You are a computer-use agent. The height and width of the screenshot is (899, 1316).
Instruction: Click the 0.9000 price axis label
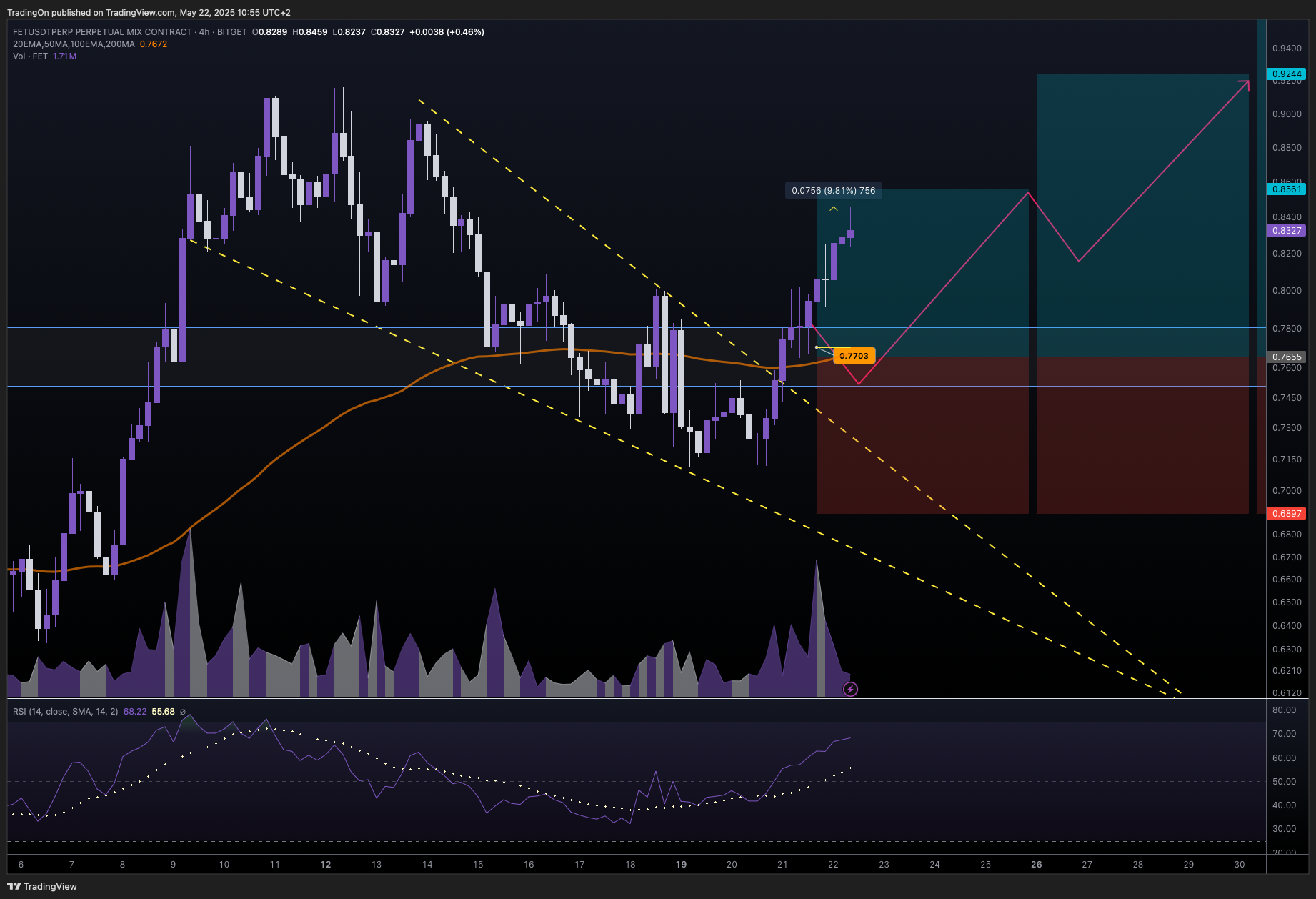tap(1287, 114)
